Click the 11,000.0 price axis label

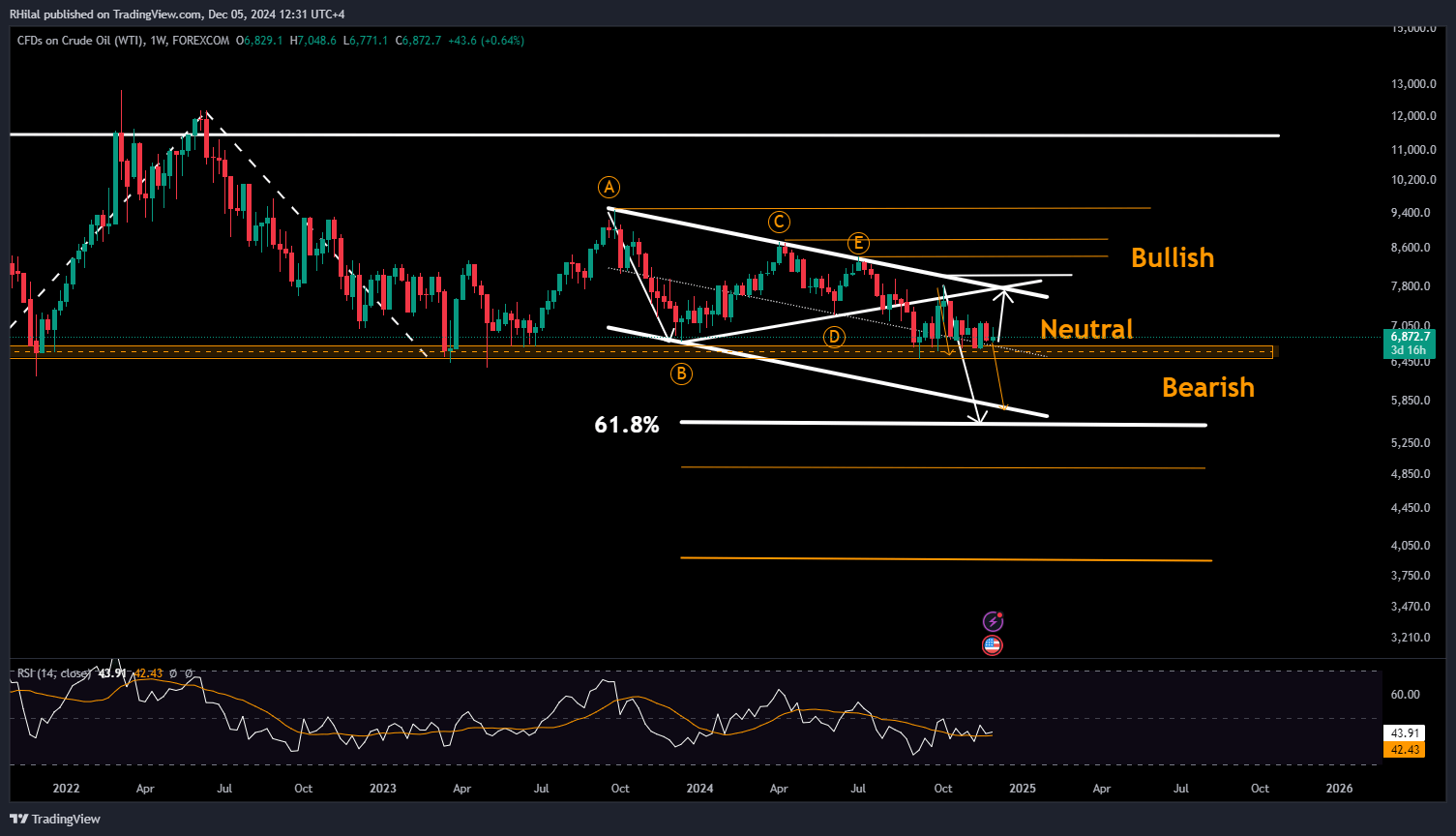[x=1413, y=150]
